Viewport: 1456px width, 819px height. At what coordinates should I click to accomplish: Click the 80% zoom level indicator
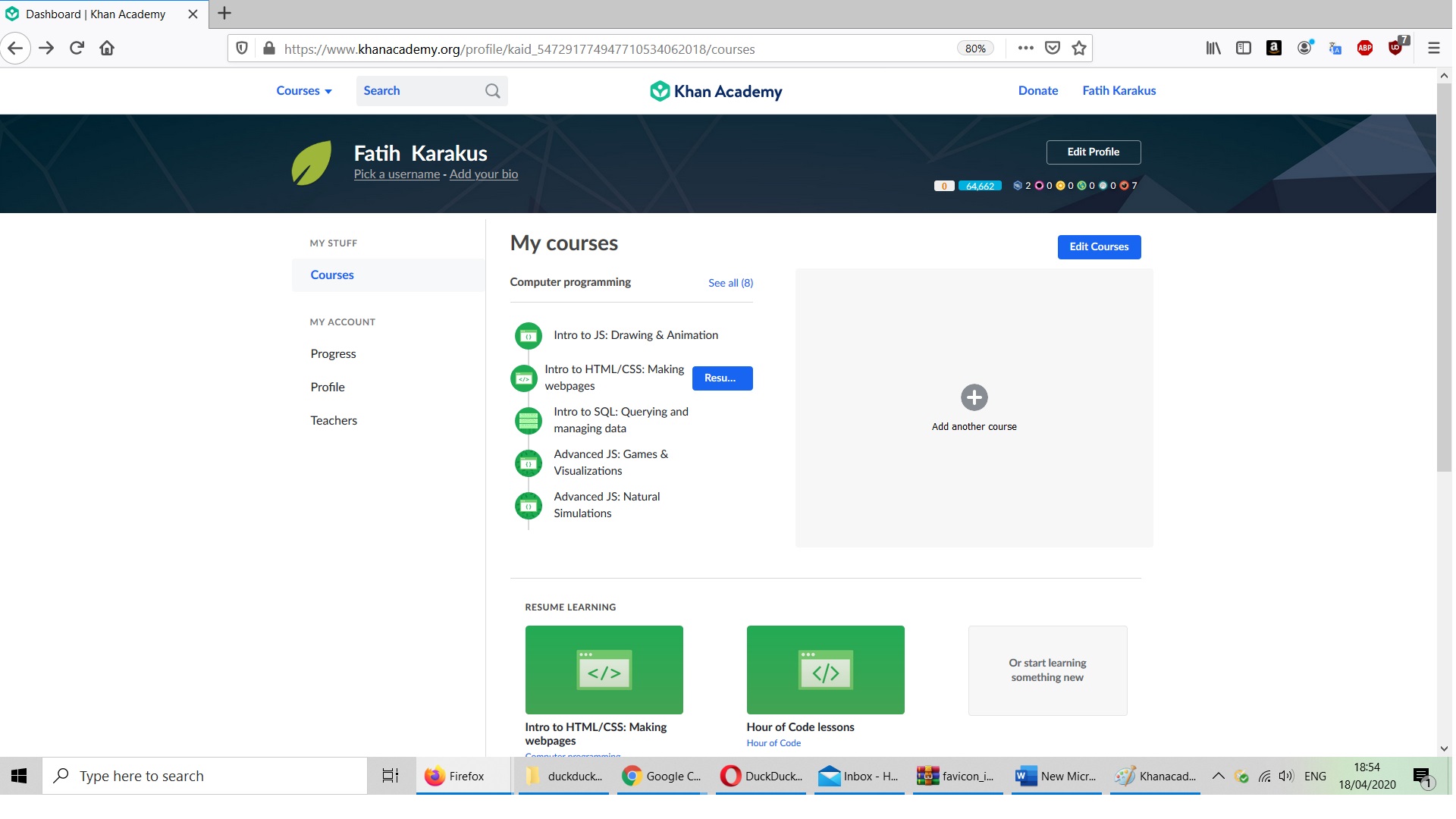[x=975, y=49]
